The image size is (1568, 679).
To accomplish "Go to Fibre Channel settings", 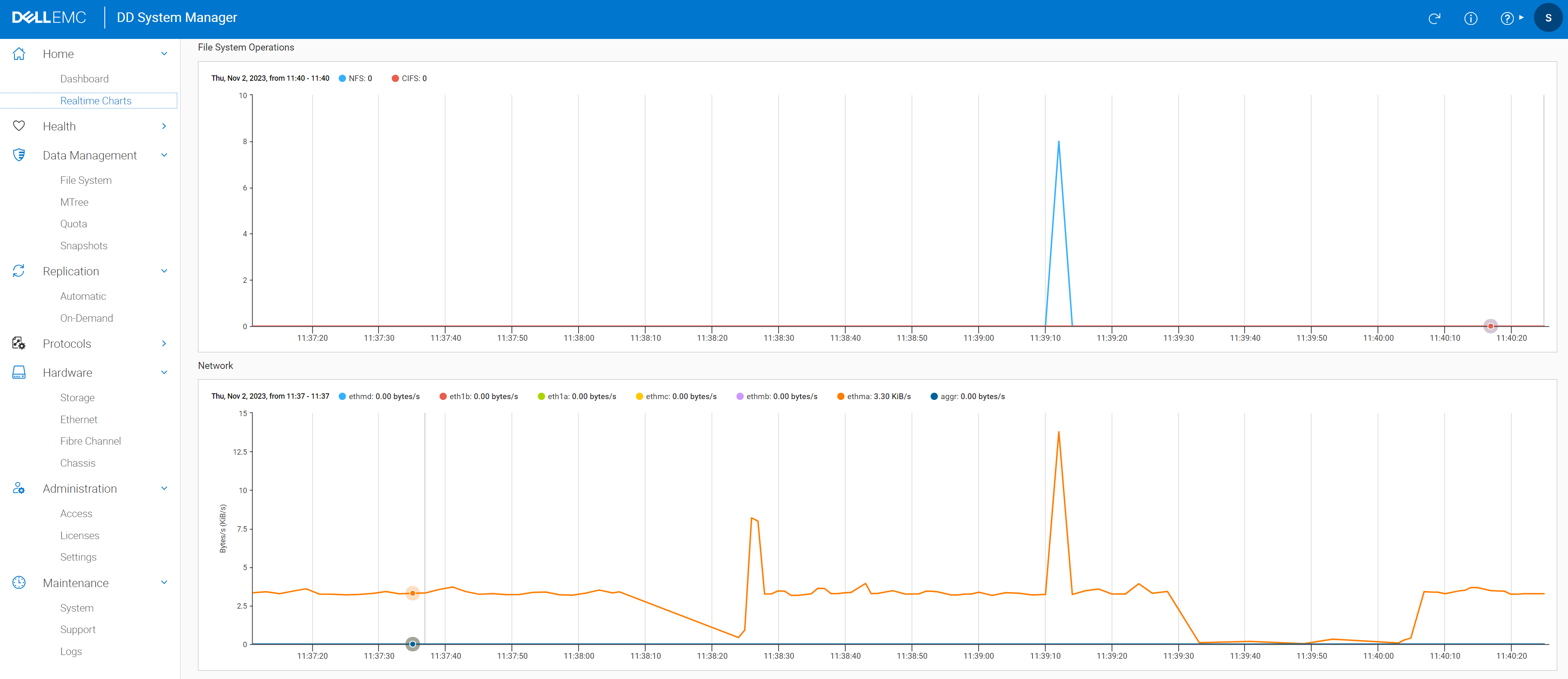I will (x=90, y=441).
